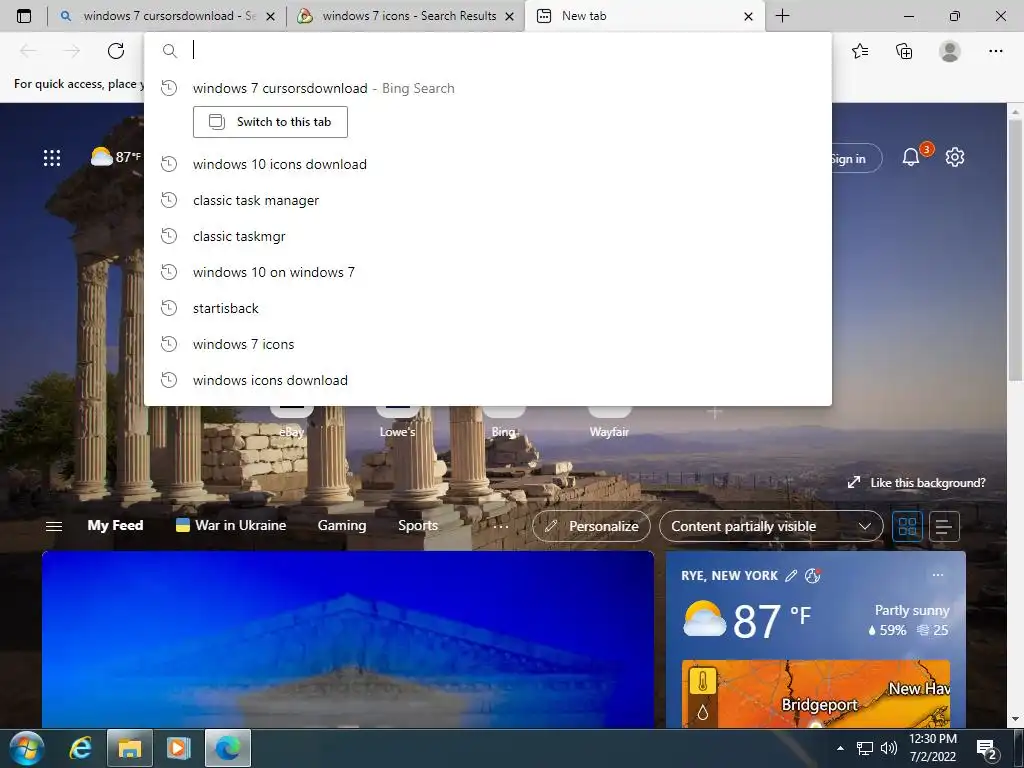Image resolution: width=1024 pixels, height=768 pixels.
Task: Click the more feed topics ellipsis
Action: [x=501, y=526]
